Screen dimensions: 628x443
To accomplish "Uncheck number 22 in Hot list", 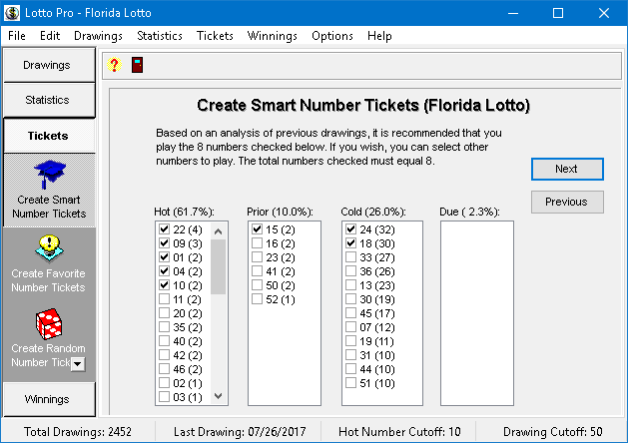I will pos(164,229).
